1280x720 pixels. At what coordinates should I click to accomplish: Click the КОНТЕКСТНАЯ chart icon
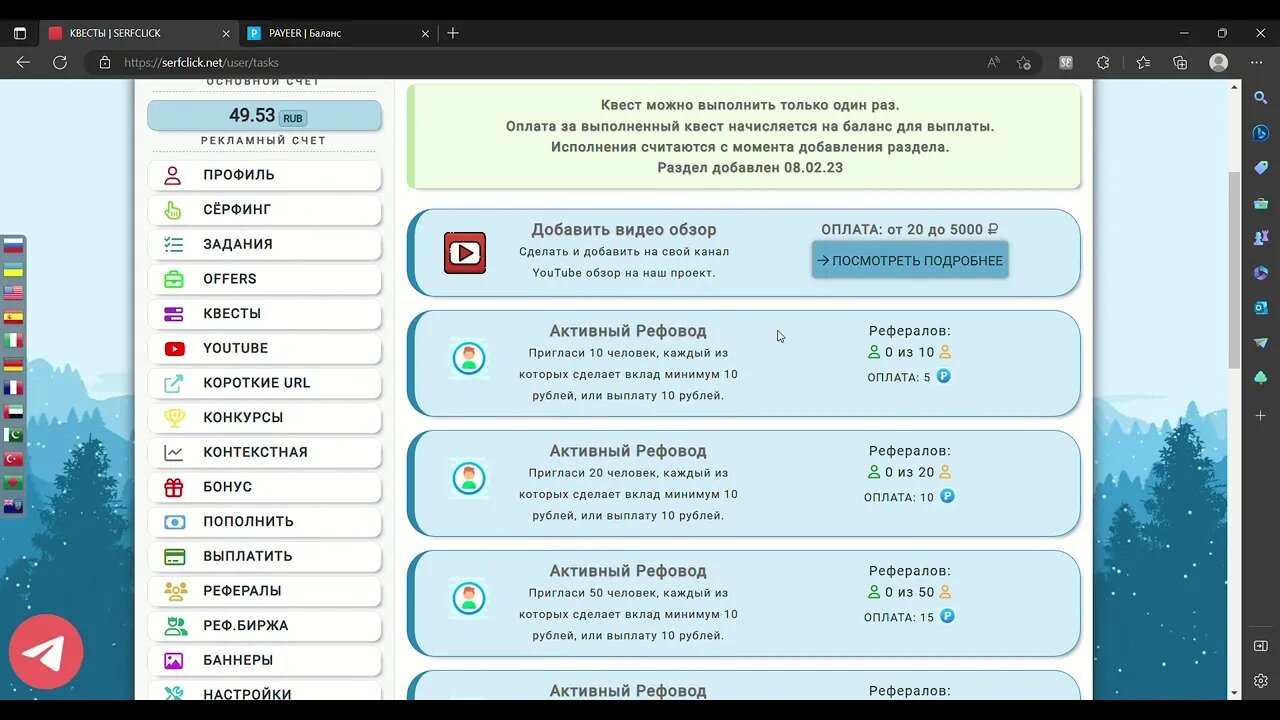(174, 452)
